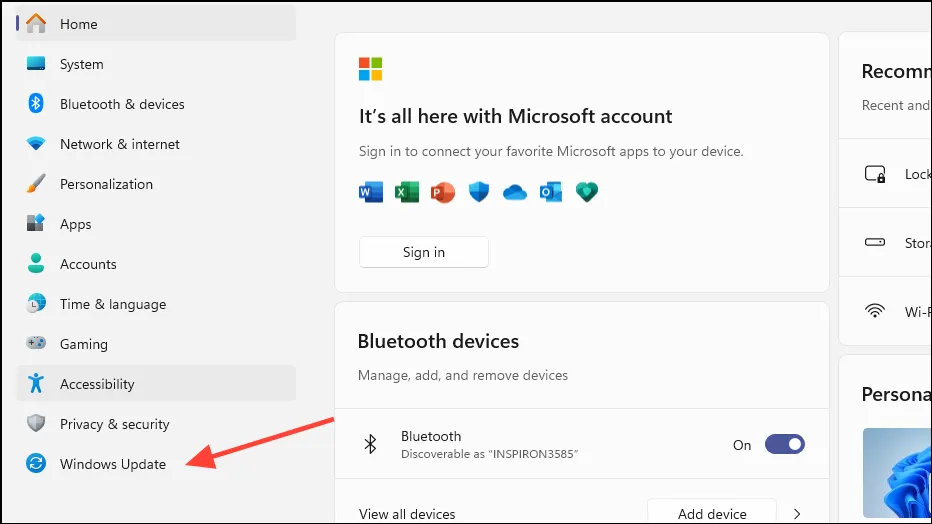932x524 pixels.
Task: Click the 'On' label beside Bluetooth toggle
Action: [x=742, y=445]
